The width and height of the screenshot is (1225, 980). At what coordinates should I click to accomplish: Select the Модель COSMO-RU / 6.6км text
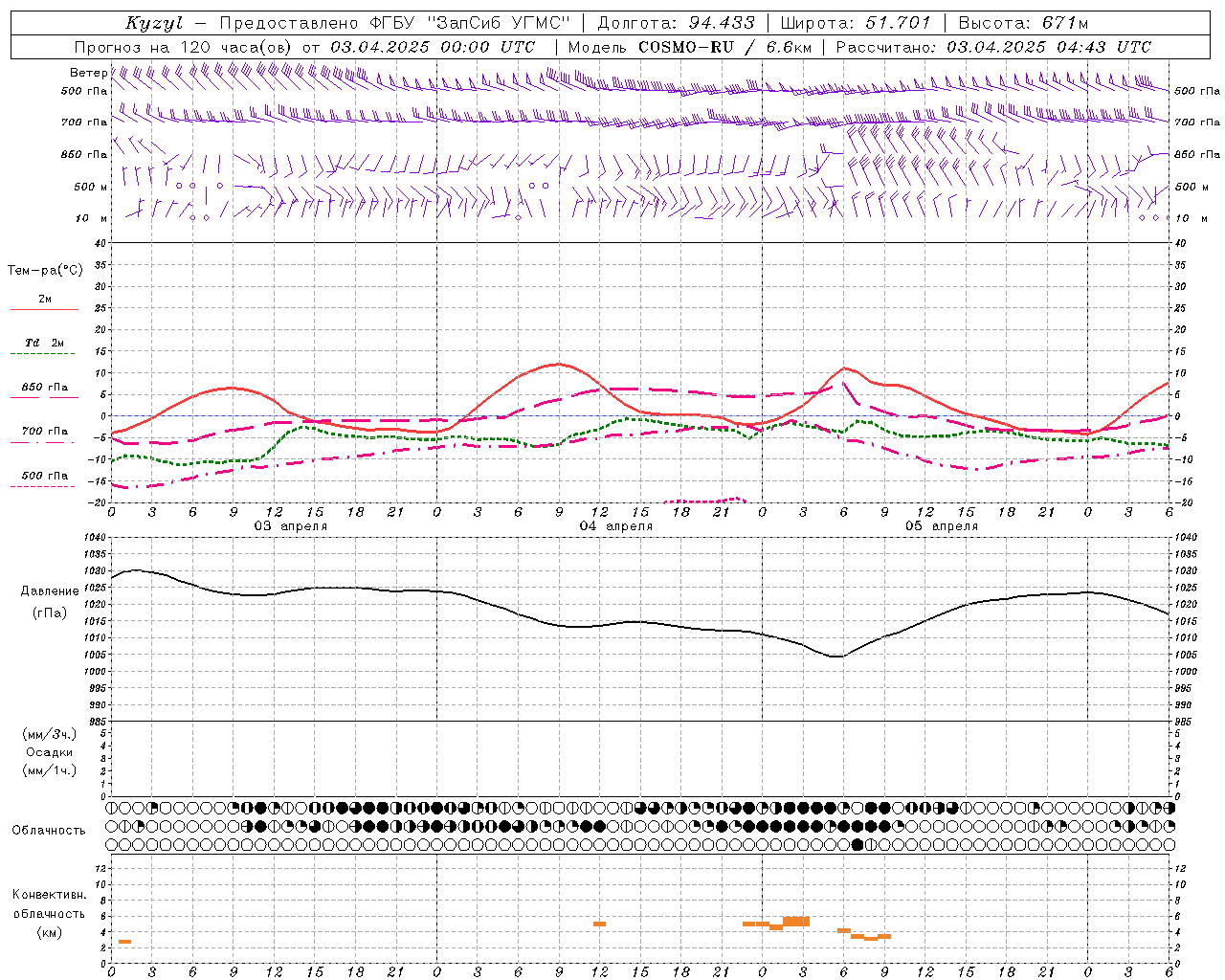pyautogui.click(x=690, y=47)
